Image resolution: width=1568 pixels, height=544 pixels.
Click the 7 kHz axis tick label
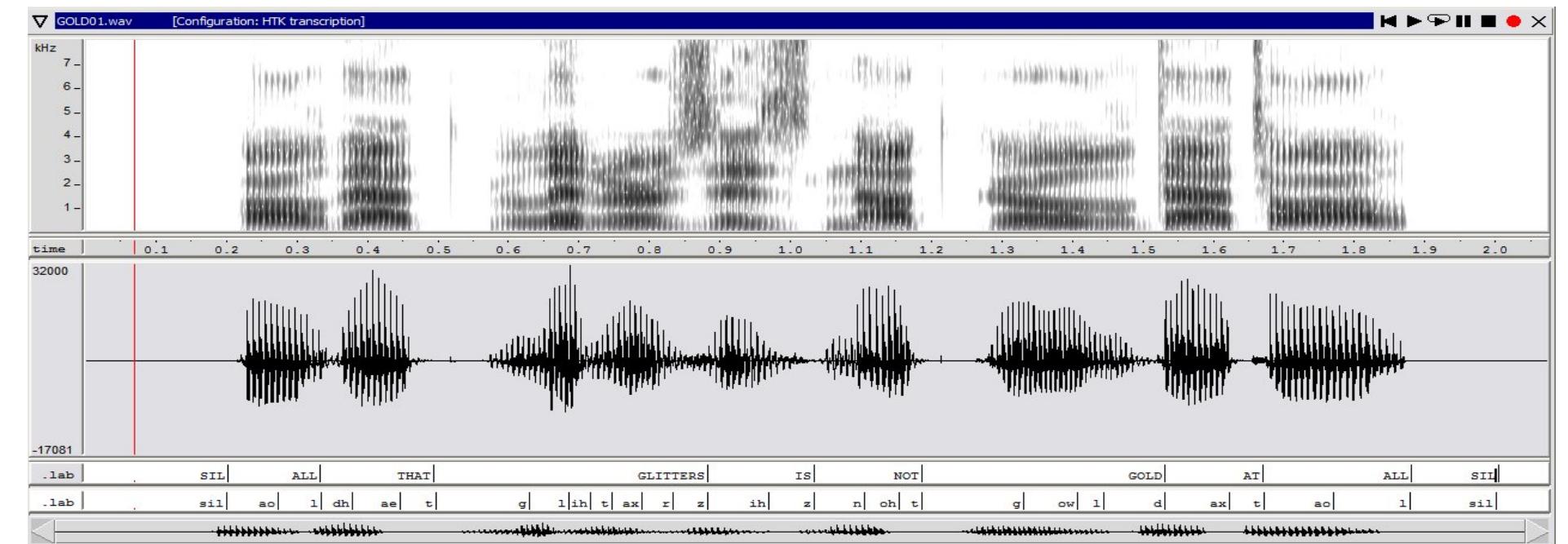(69, 64)
